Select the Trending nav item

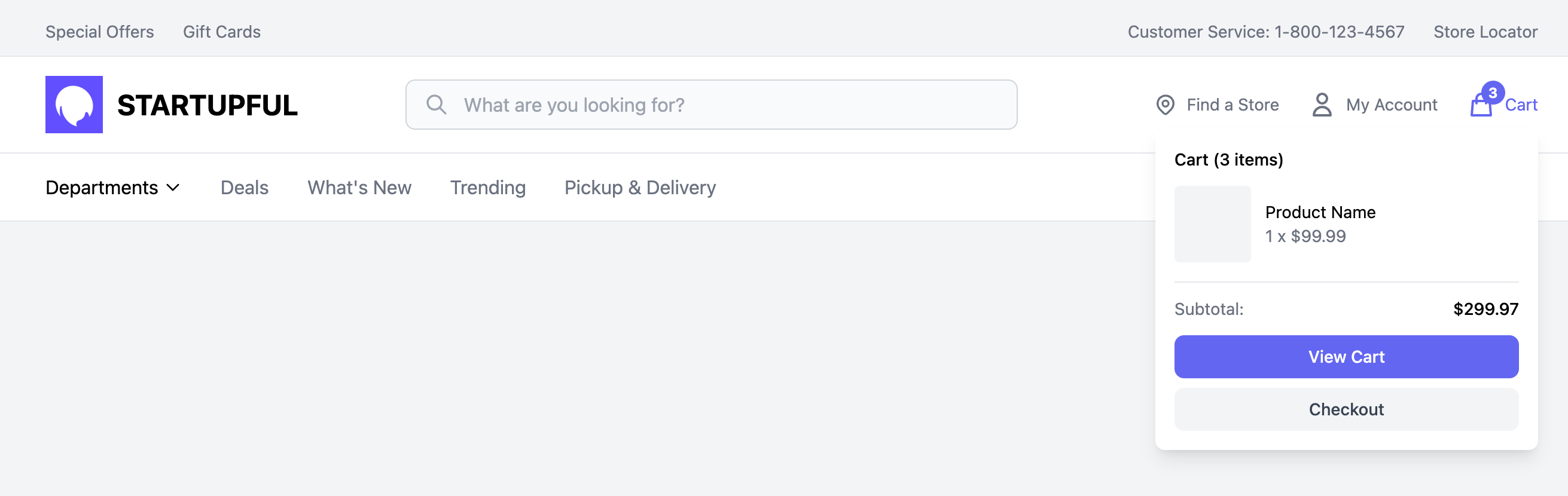click(x=487, y=188)
